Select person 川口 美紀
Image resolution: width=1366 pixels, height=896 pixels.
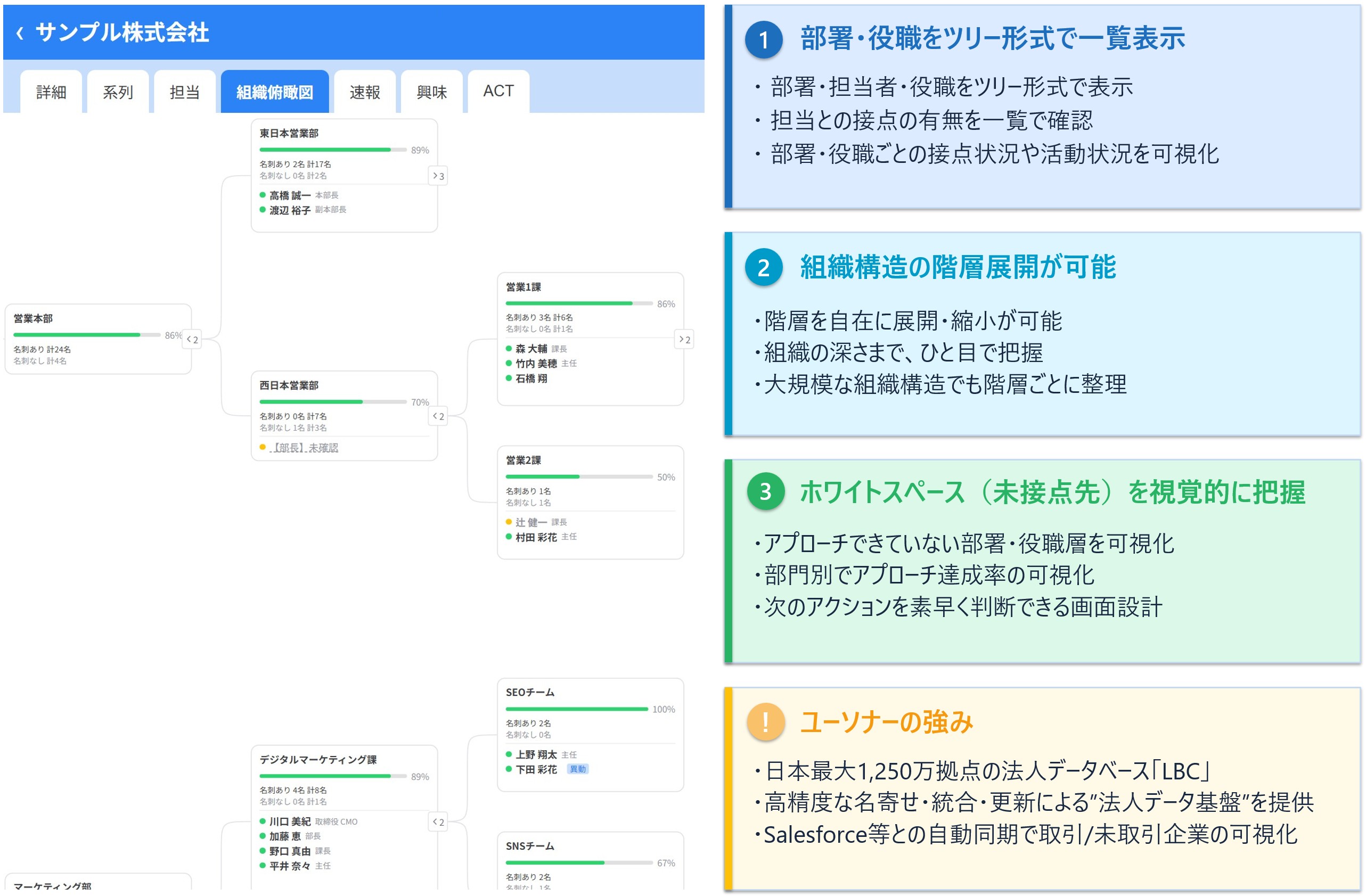point(290,822)
